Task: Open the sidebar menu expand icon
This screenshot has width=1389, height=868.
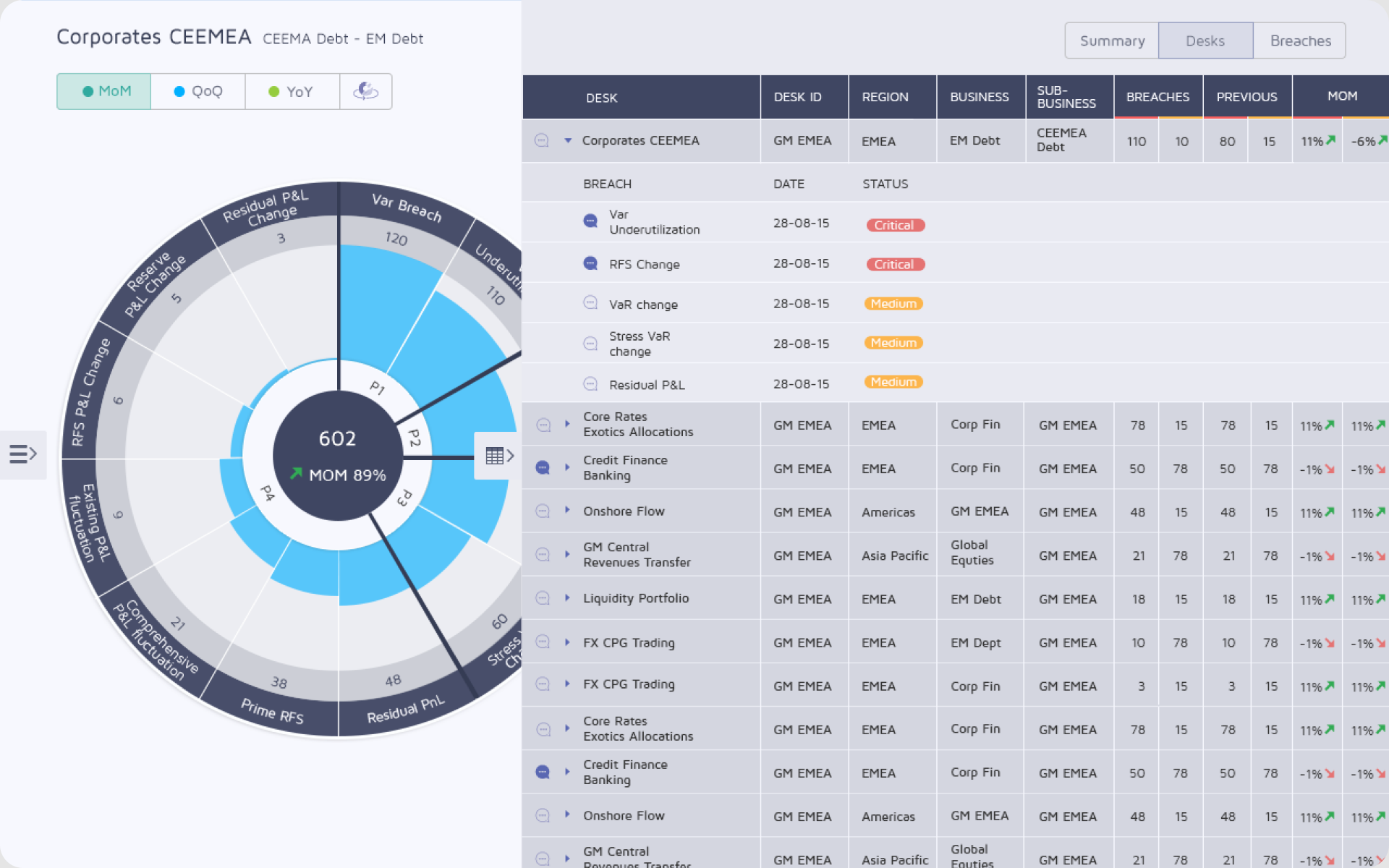Action: point(22,454)
